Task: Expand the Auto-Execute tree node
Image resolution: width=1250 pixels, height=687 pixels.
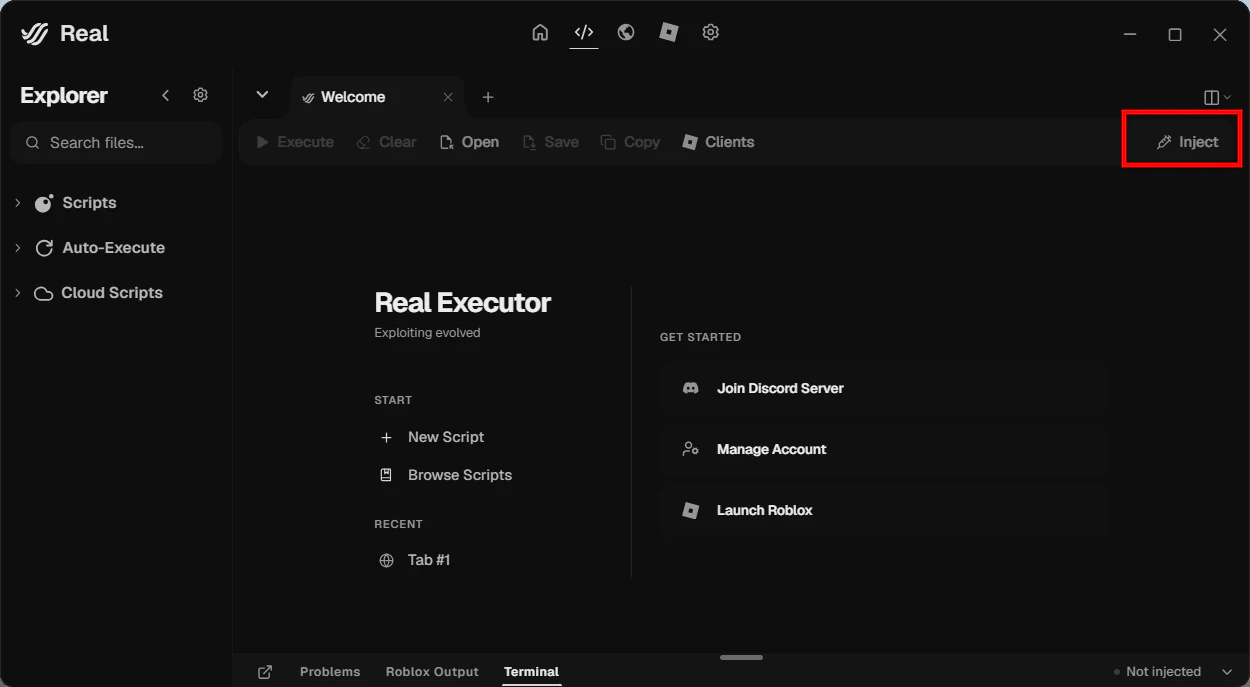Action: point(17,248)
